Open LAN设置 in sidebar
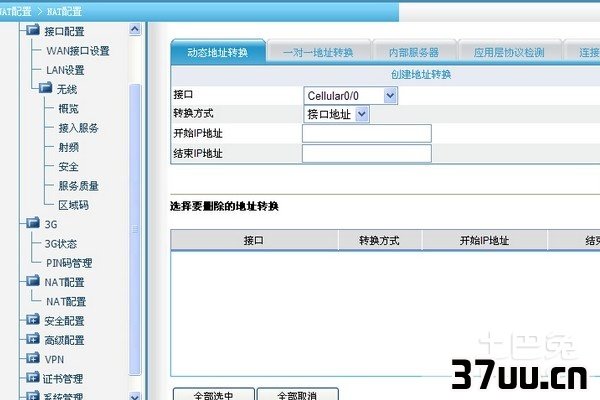600x400 pixels. (x=65, y=70)
